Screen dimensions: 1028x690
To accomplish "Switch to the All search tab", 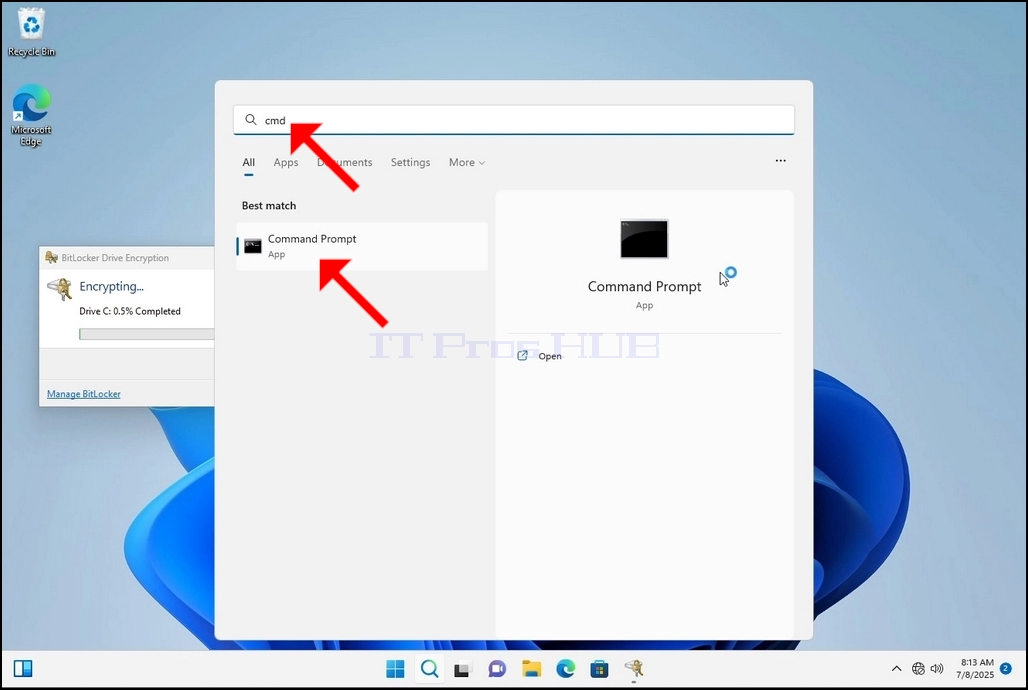I will coord(248,162).
